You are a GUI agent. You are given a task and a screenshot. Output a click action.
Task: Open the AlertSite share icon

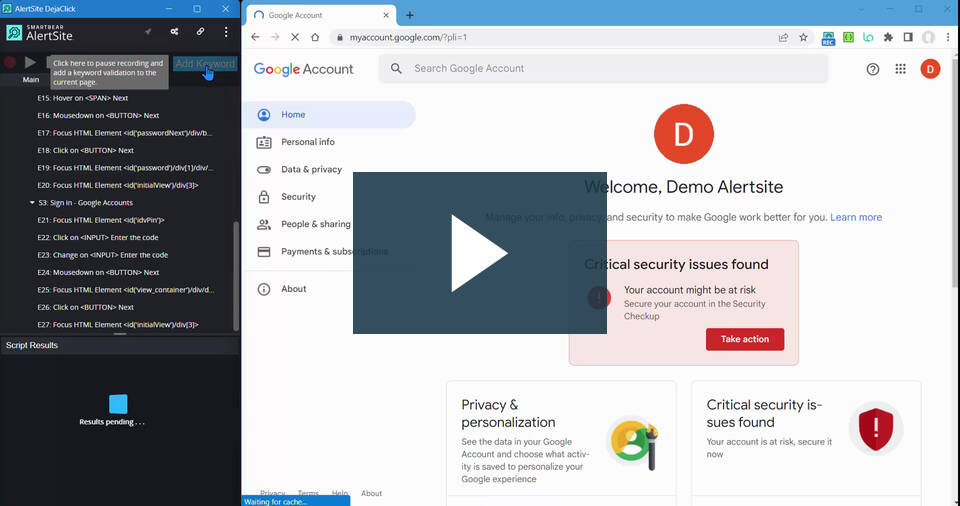[x=174, y=31]
